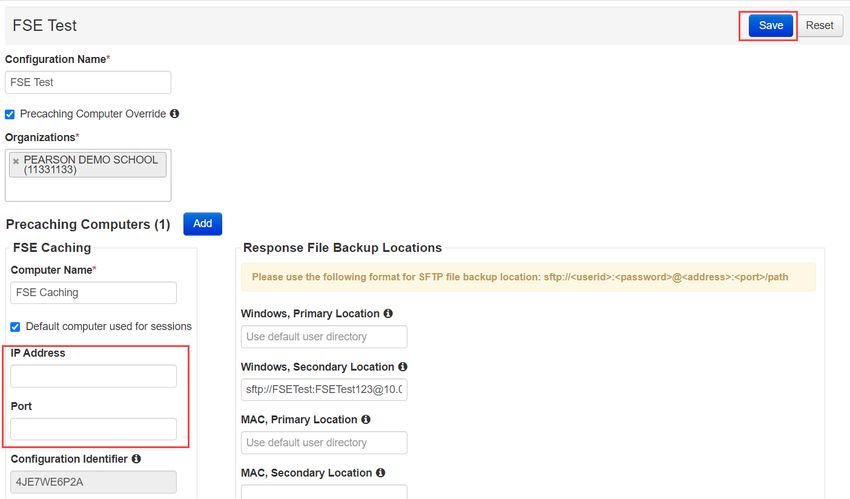Click info icon beside Configuration Identifier
850x499 pixels.
click(x=136, y=458)
